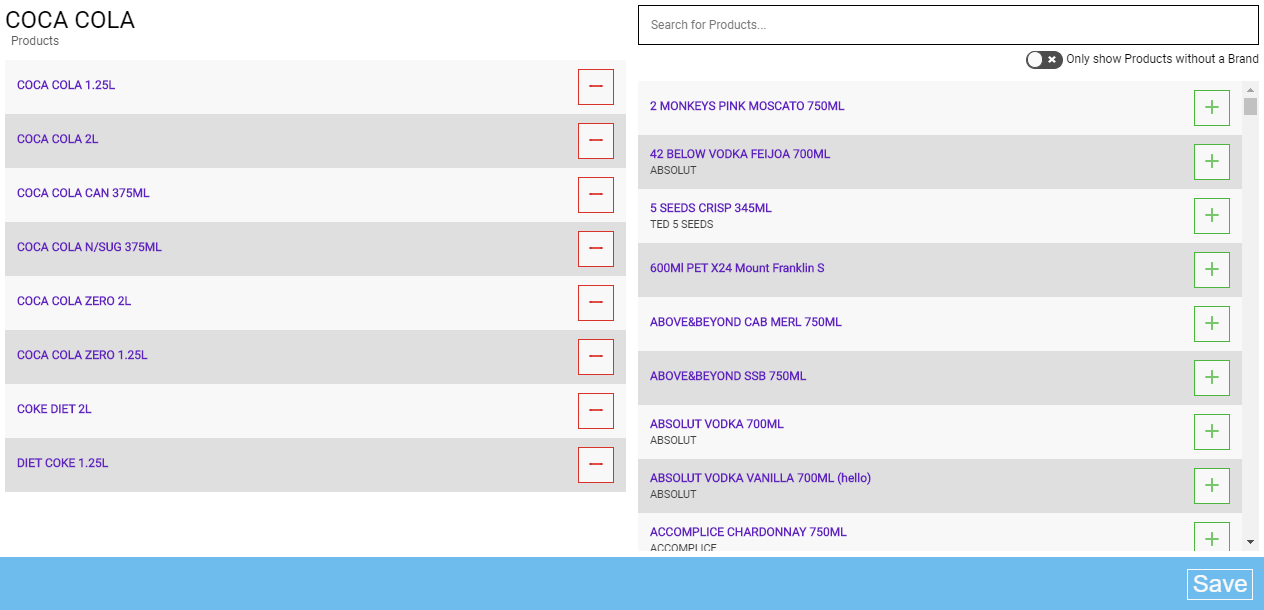Remove COCA COLA 2L with minus icon

coord(596,141)
